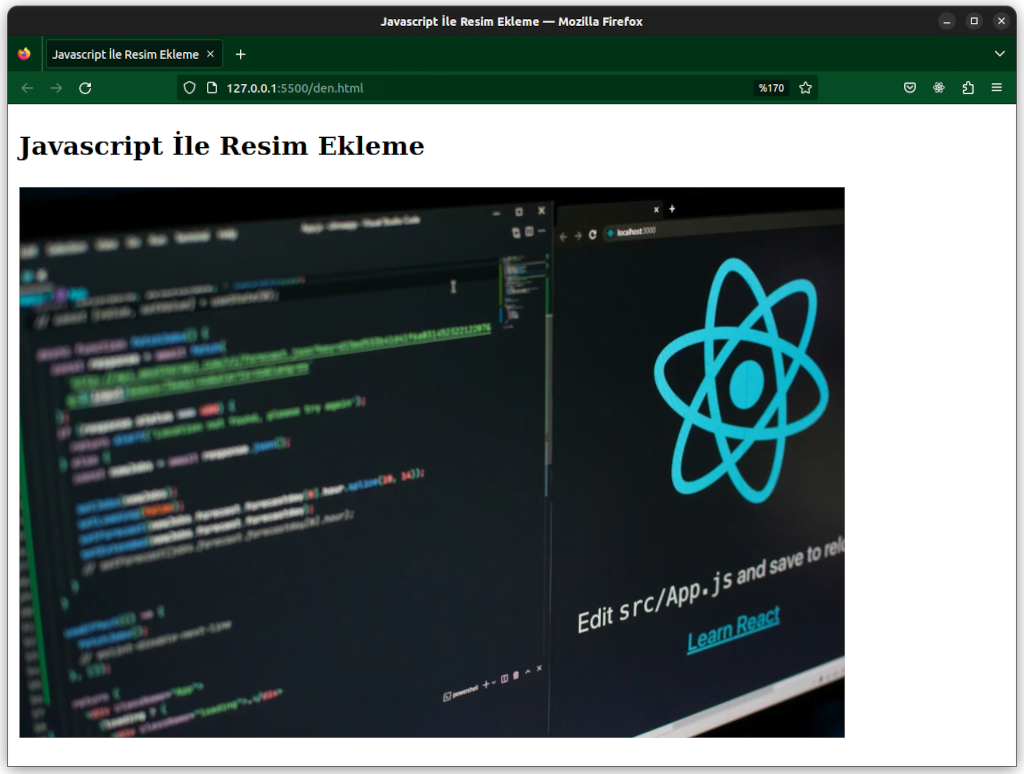1024x774 pixels.
Task: Bookmark this page with star icon
Action: (805, 88)
